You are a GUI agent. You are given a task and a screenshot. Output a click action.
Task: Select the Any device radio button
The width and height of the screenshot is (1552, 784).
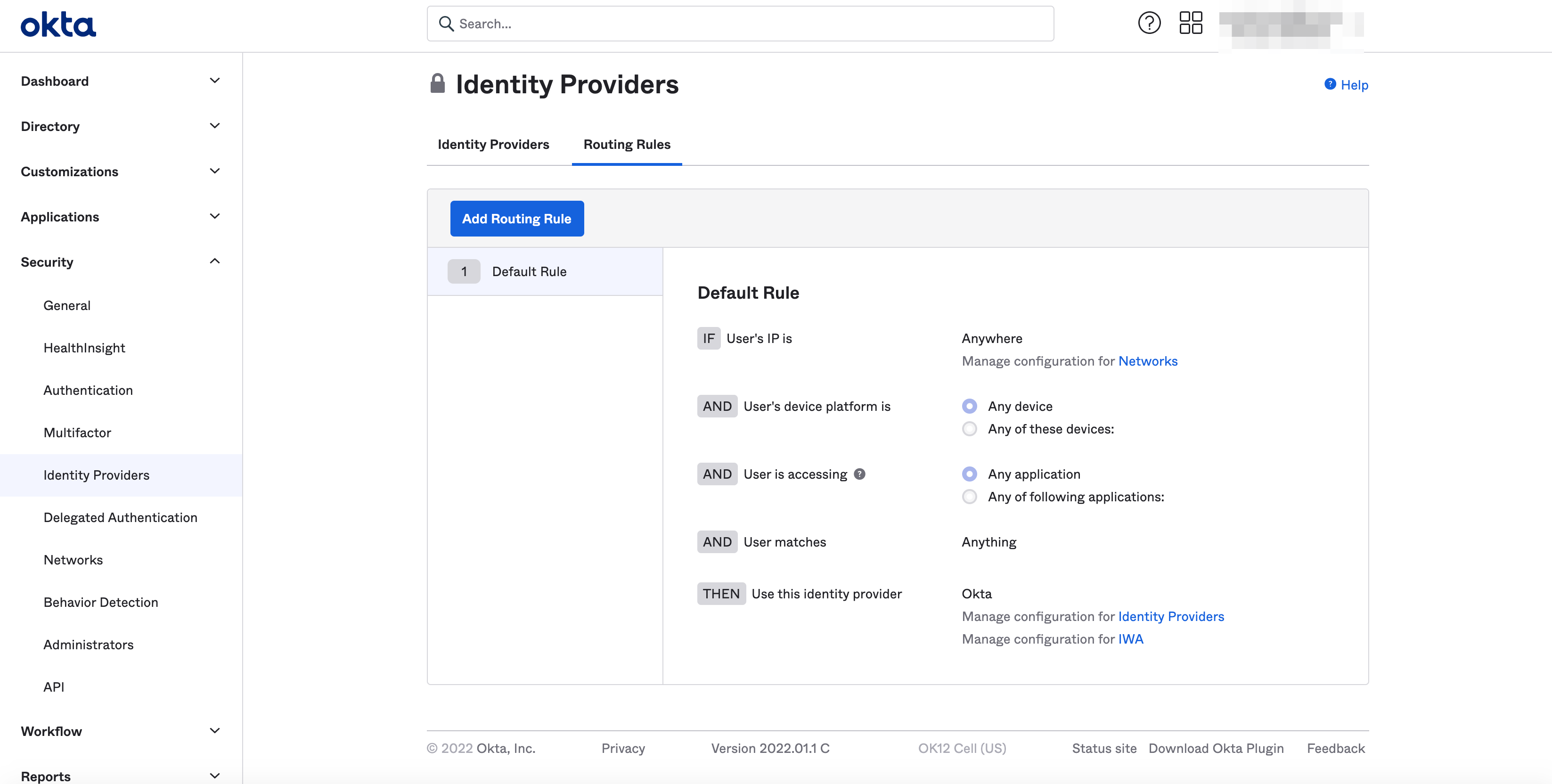click(969, 406)
